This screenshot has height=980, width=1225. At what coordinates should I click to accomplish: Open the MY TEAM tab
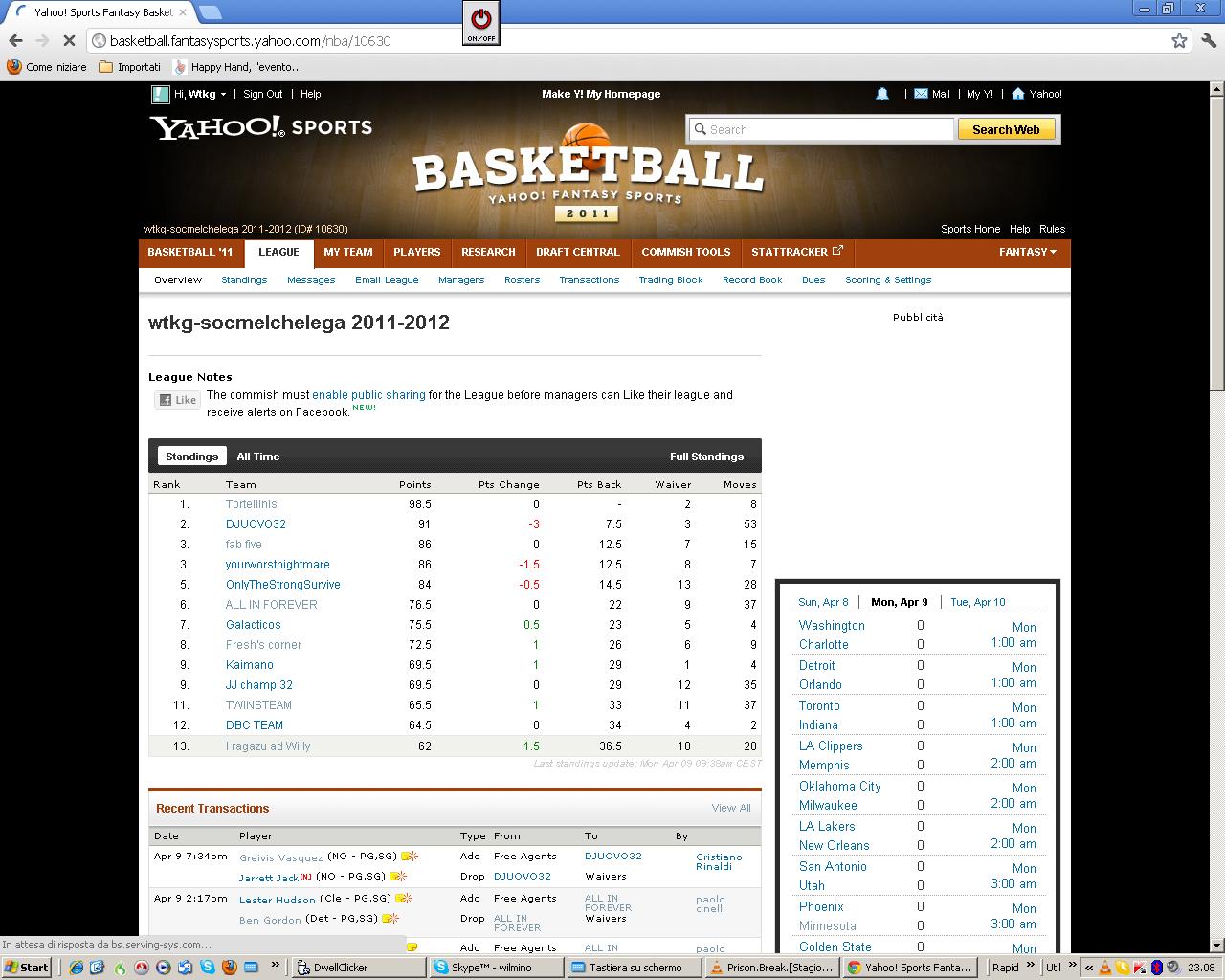347,252
